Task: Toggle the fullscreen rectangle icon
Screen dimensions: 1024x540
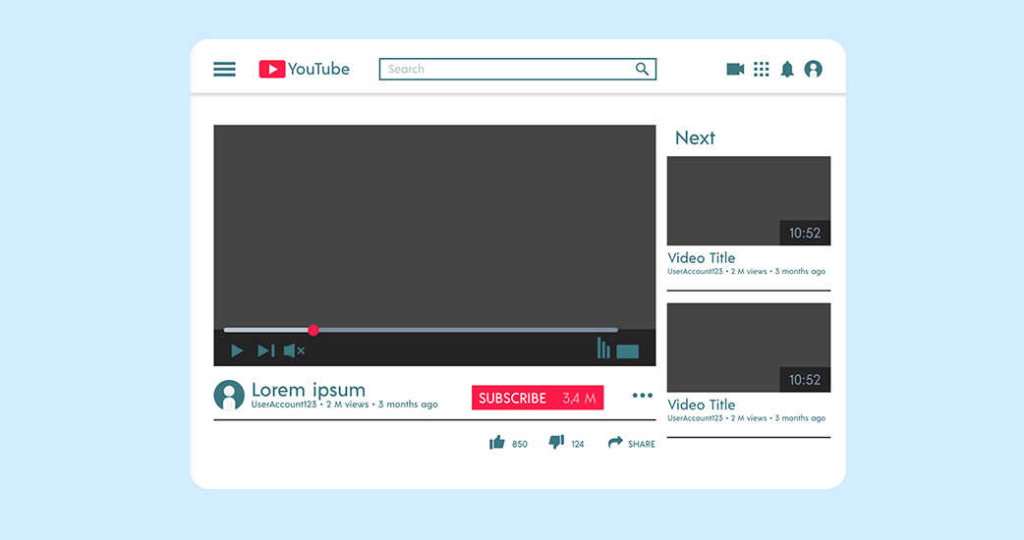Action: click(x=628, y=352)
